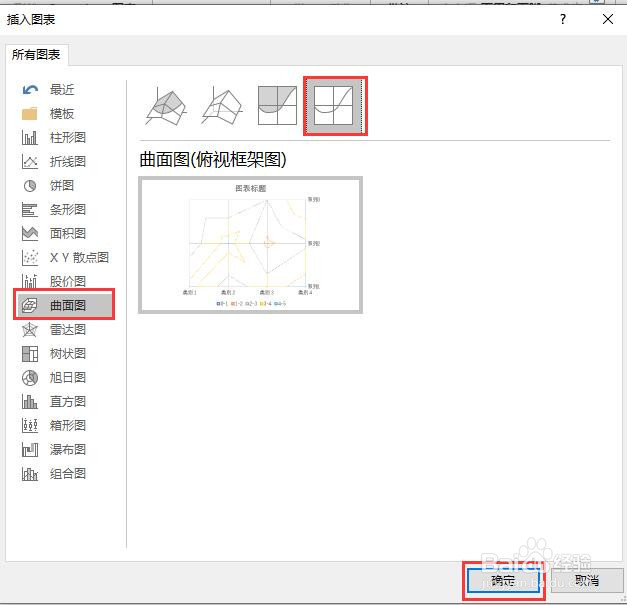The height and width of the screenshot is (605, 627).
Task: Select the 曲面图 label
Action: point(68,305)
